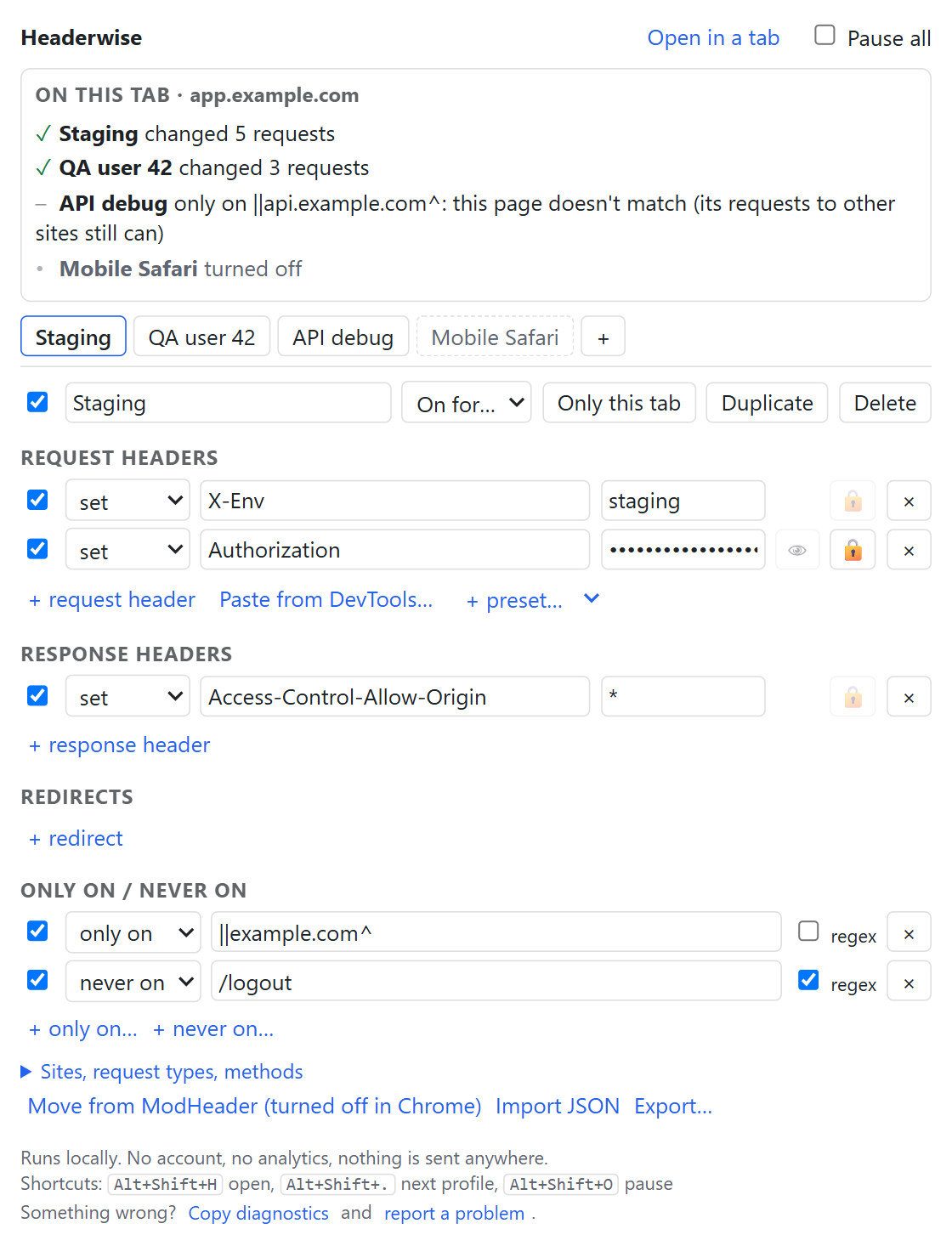Remove the Access-Control-Allow-Origin row
Image resolution: width=952 pixels, height=1246 pixels.
[909, 697]
